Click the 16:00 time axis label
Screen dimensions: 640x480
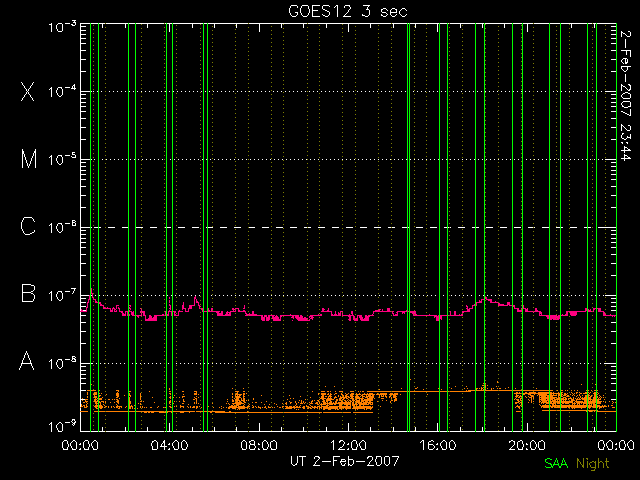438,444
